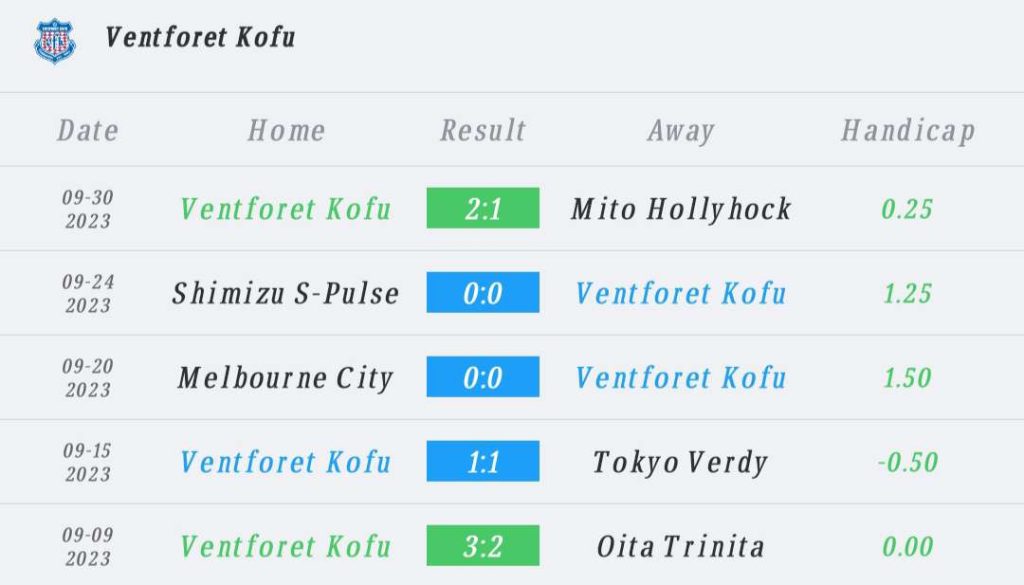The image size is (1024, 585).
Task: Click the Result column header
Action: pyautogui.click(x=483, y=131)
